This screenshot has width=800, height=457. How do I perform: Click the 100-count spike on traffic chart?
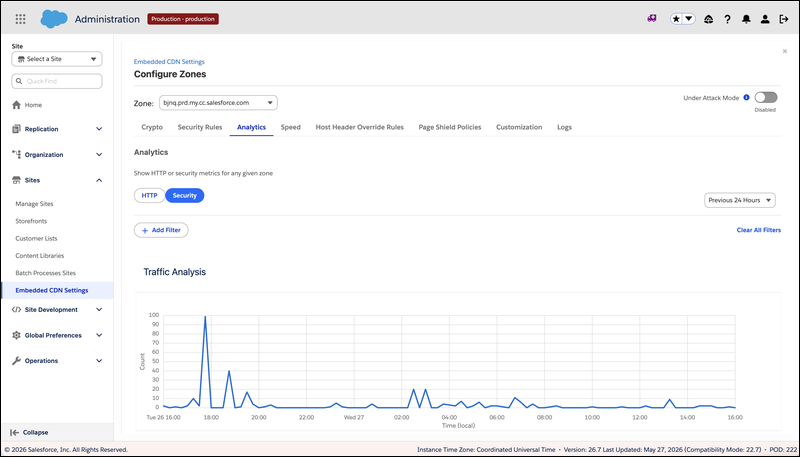[205, 316]
